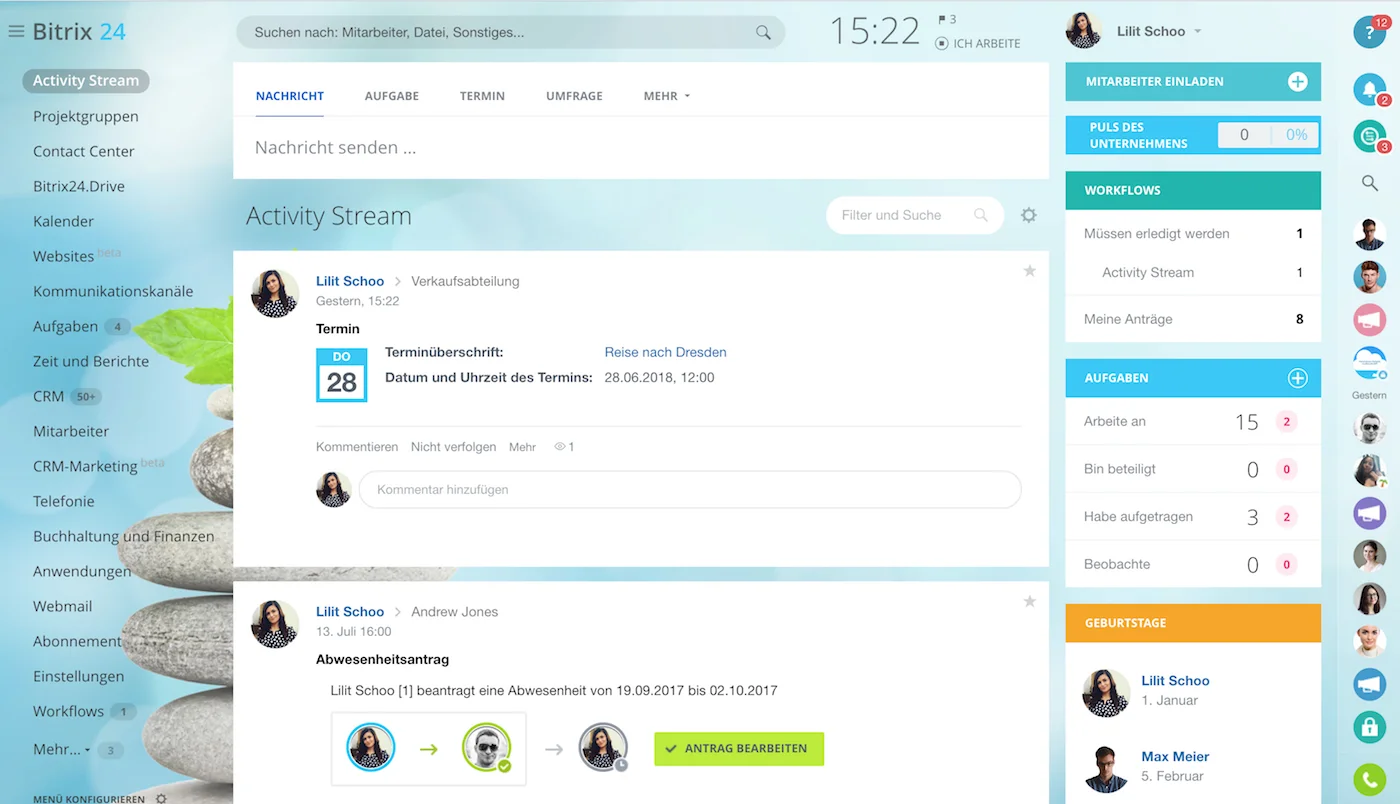Collapse the left menu with hamburger icon
The width and height of the screenshot is (1400, 804).
[16, 32]
